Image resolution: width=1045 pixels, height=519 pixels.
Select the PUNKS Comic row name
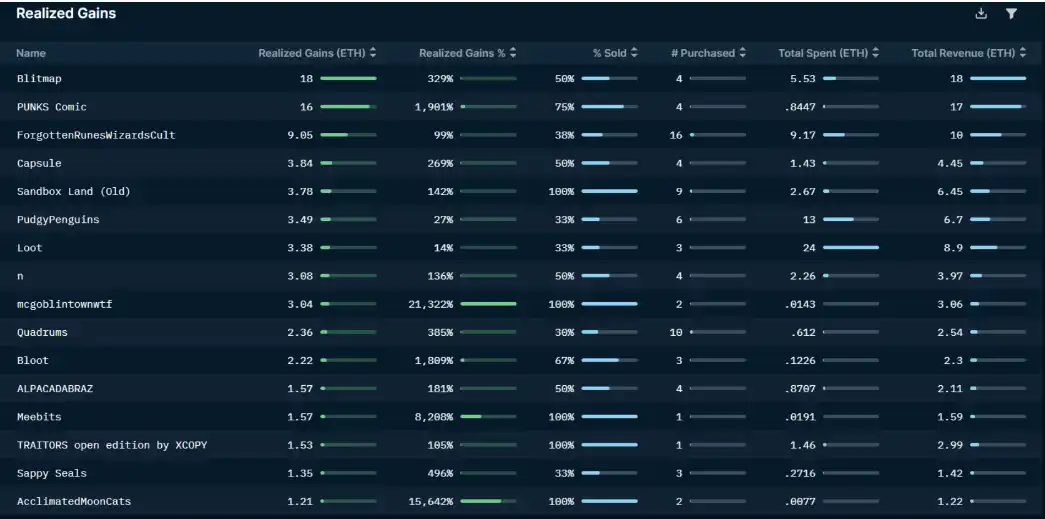tap(52, 107)
